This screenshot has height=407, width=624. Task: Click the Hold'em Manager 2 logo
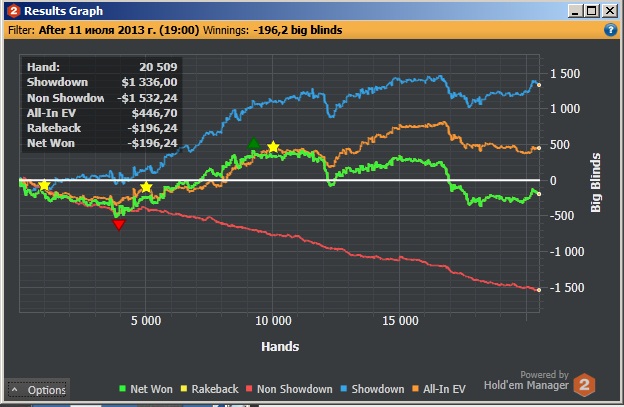pos(584,385)
